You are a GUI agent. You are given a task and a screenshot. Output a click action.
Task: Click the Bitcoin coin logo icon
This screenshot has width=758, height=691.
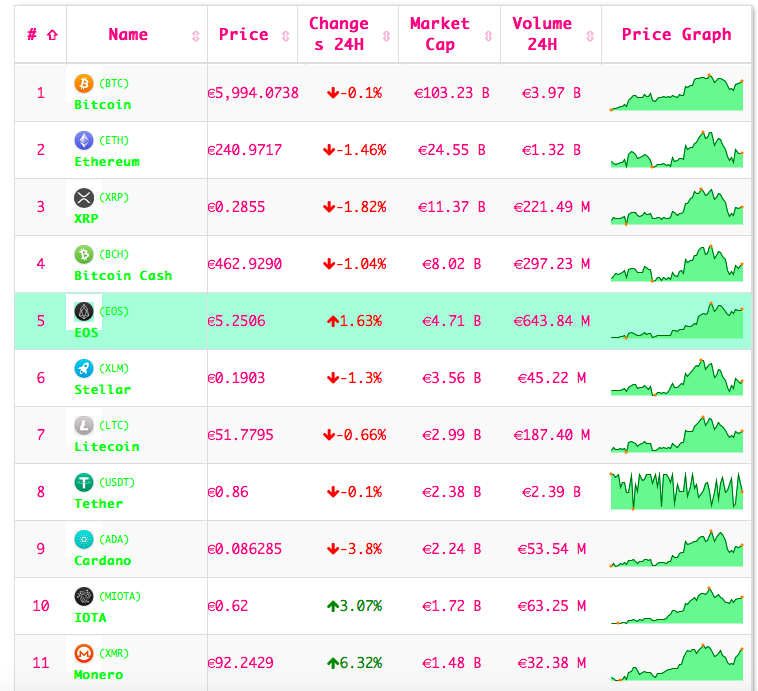(84, 83)
